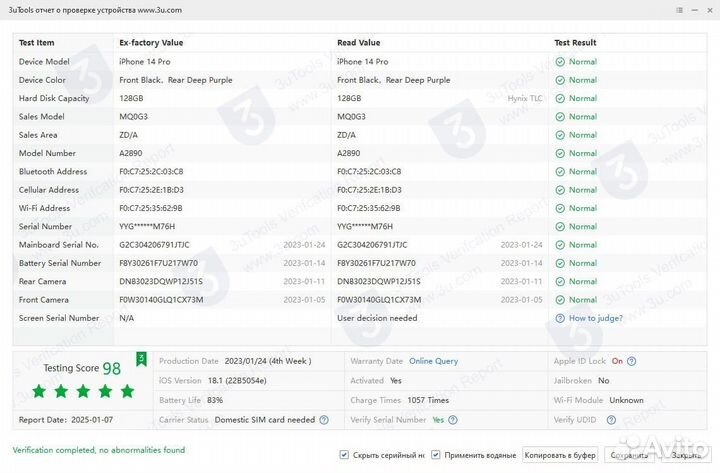The height and width of the screenshot is (473, 720).
Task: Click the 'Ex-factory Value' column header
Action: [x=151, y=43]
